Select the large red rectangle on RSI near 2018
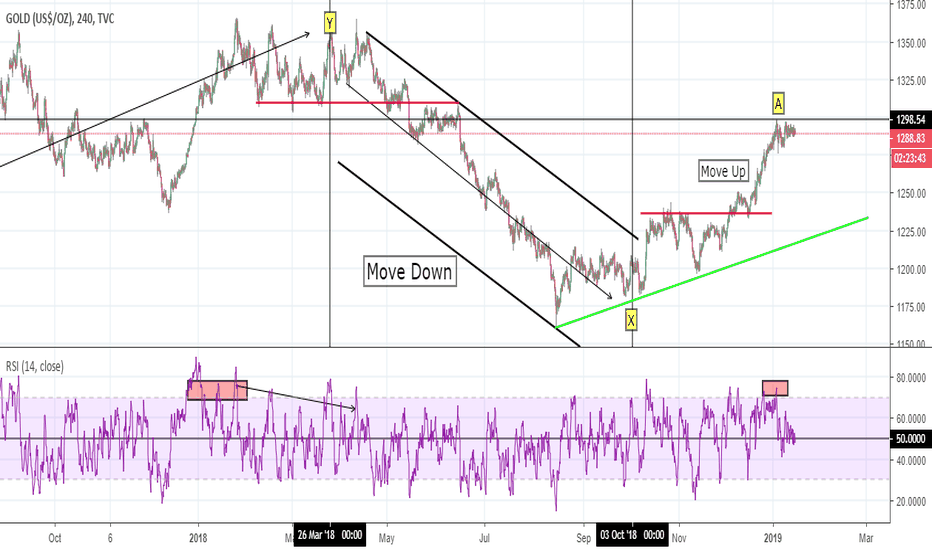 click(217, 390)
